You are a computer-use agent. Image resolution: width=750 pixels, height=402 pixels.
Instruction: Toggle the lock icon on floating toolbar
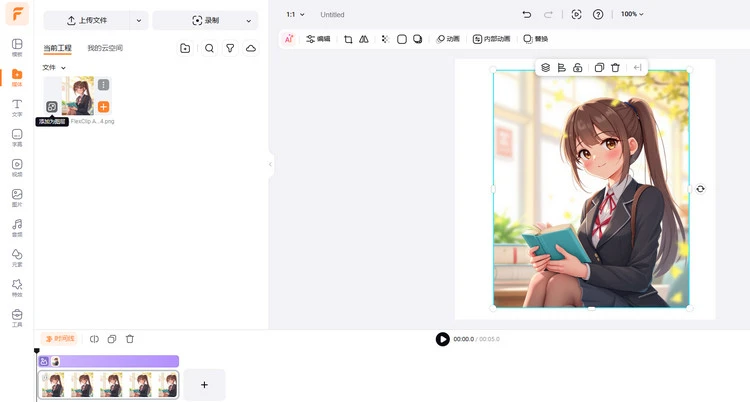click(578, 68)
